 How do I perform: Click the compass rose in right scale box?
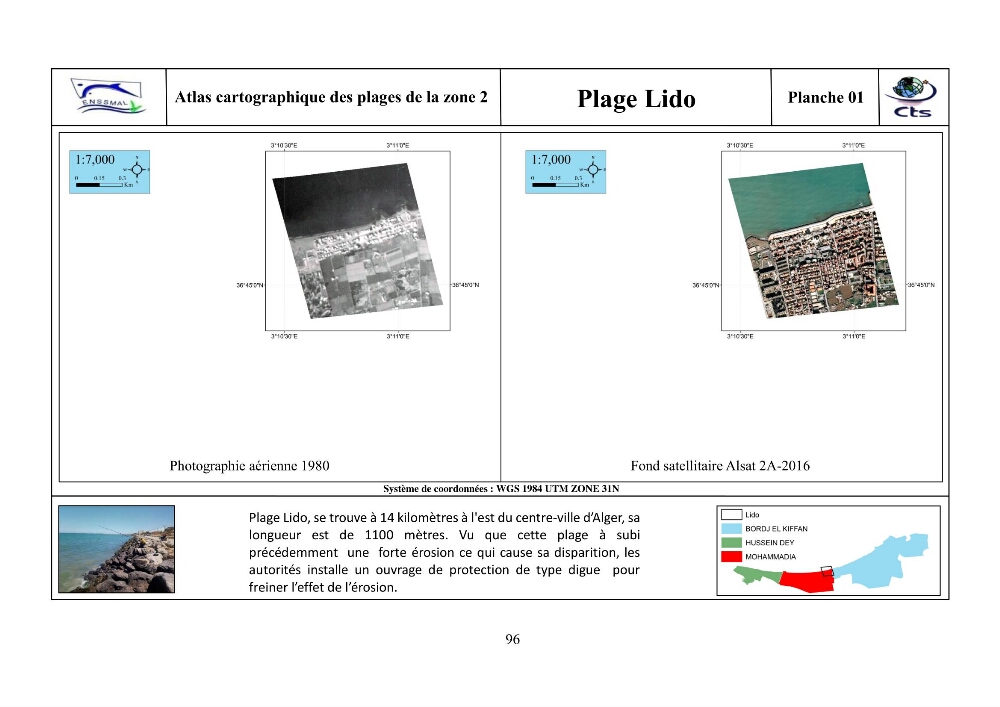(593, 170)
